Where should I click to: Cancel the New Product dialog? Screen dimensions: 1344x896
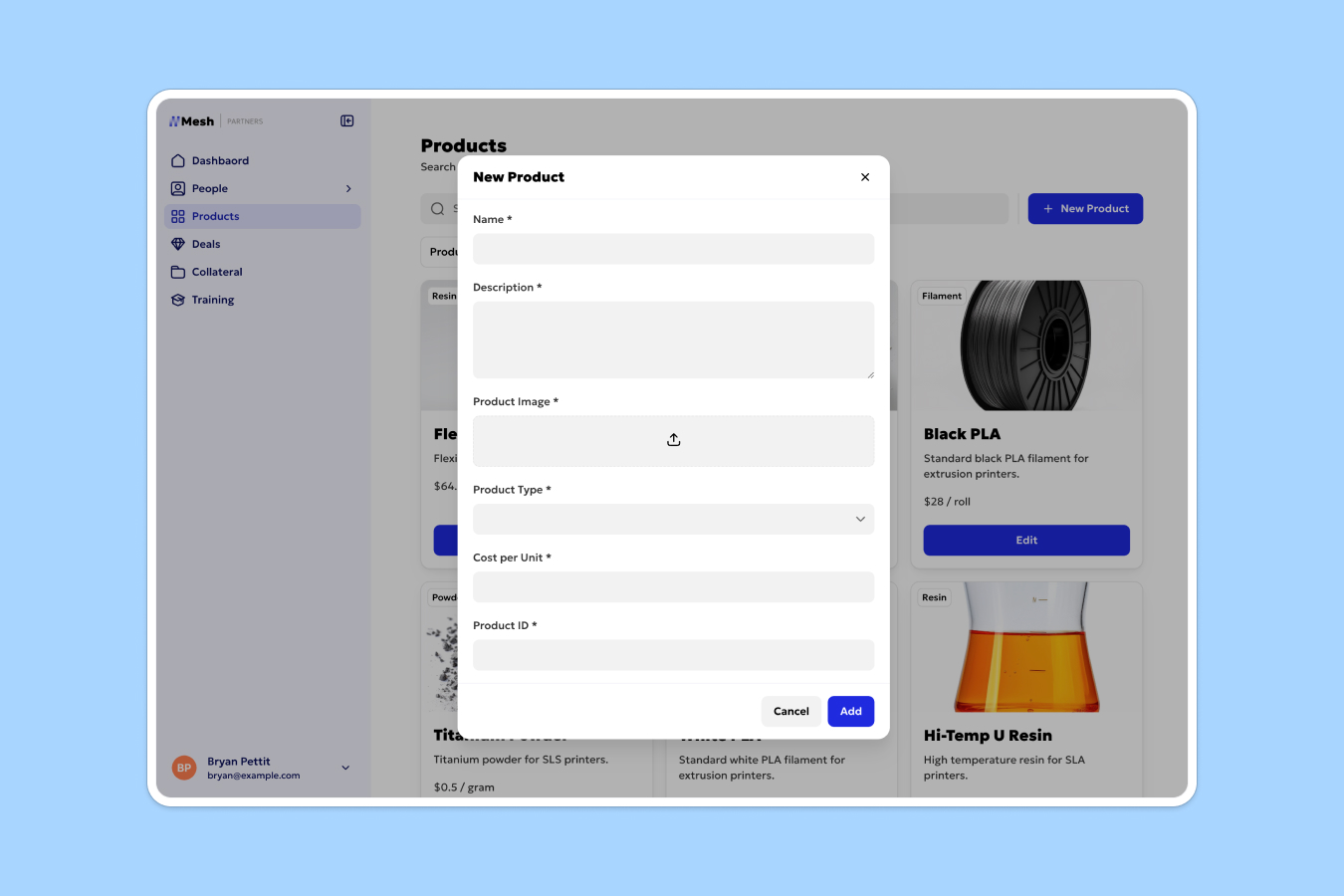coord(791,711)
